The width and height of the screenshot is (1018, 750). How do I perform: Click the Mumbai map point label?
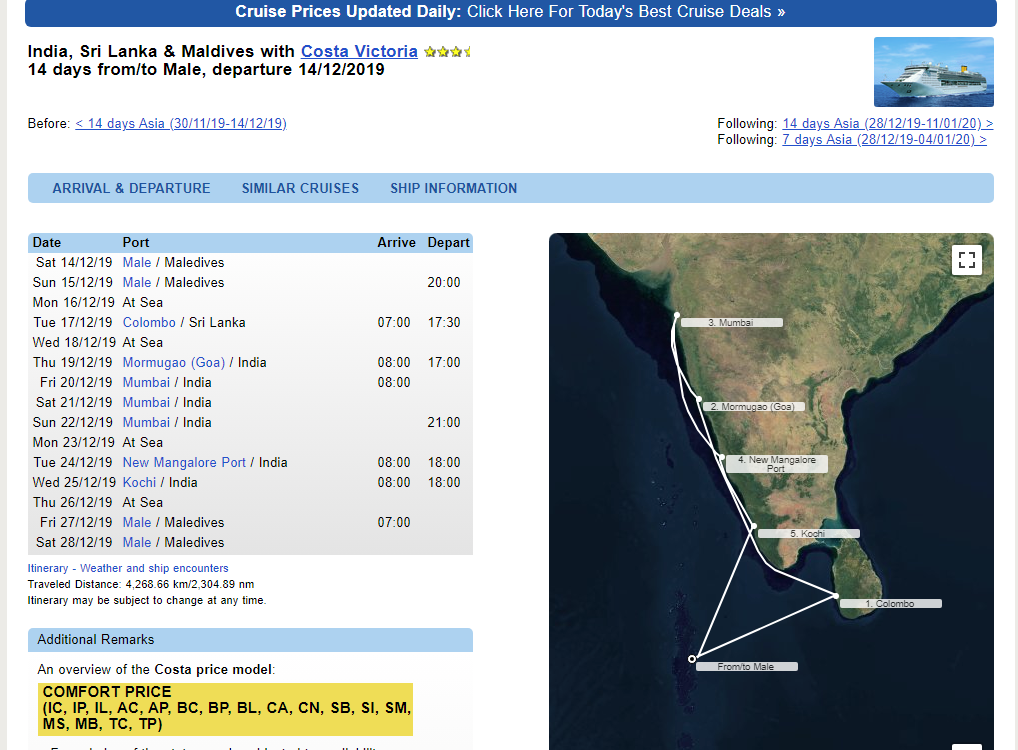[x=731, y=323]
